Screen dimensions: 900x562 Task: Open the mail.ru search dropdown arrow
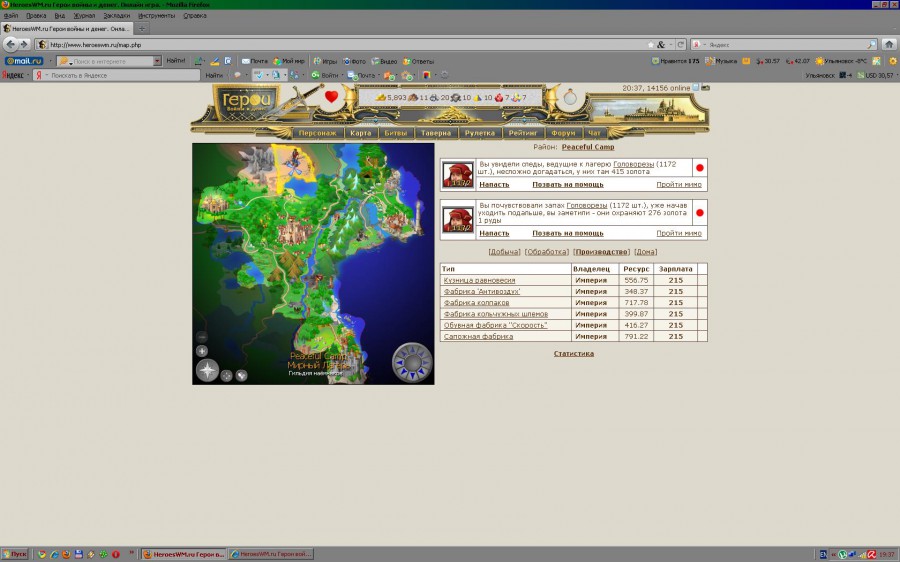[157, 61]
